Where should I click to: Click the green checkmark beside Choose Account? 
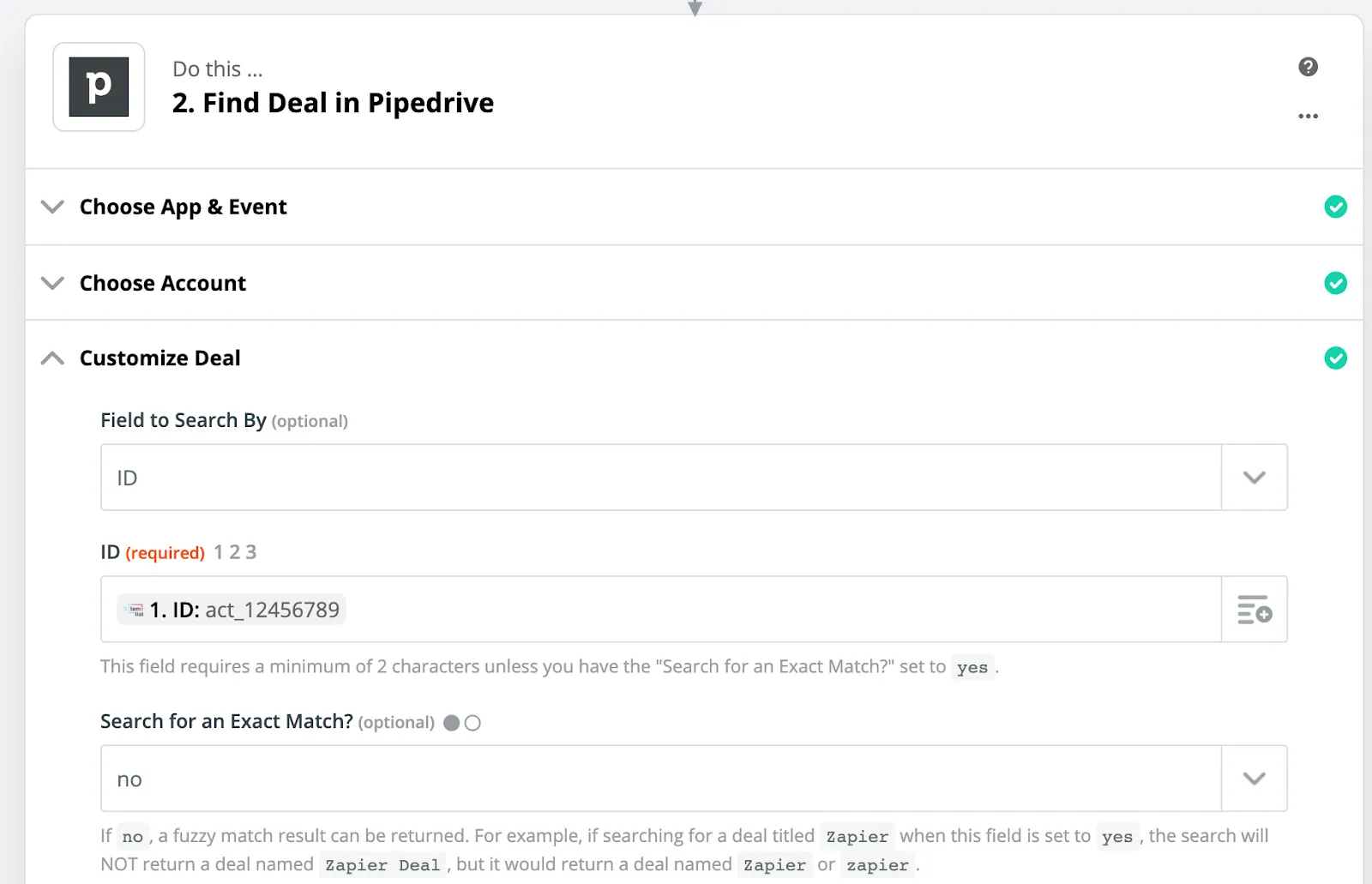1335,283
